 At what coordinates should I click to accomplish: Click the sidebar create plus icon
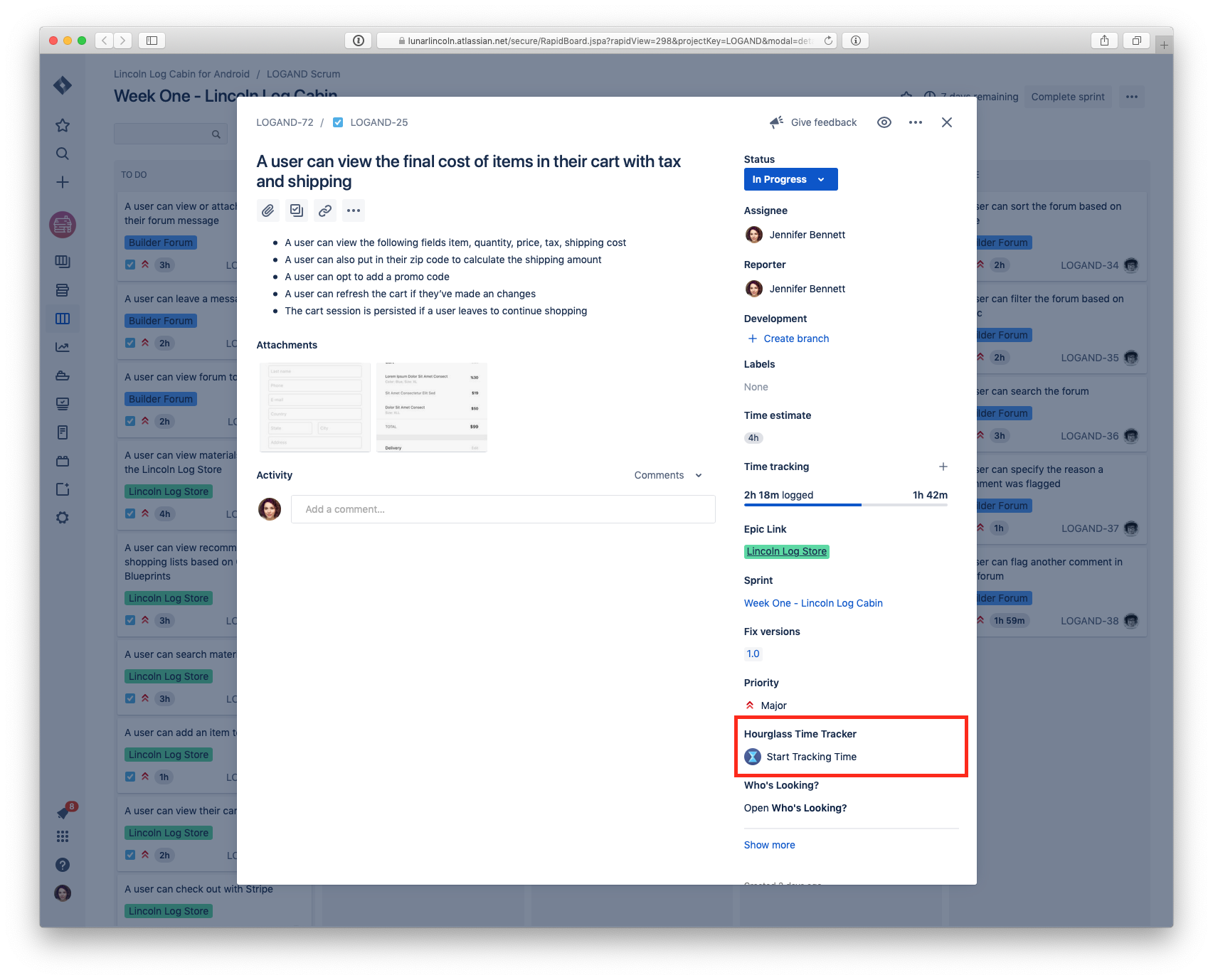pos(63,182)
